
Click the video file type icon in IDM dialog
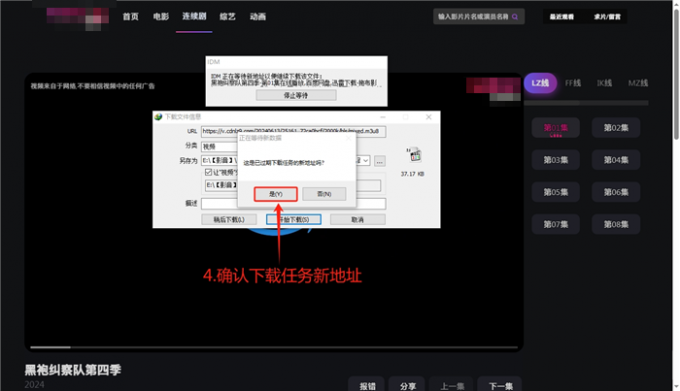point(414,154)
